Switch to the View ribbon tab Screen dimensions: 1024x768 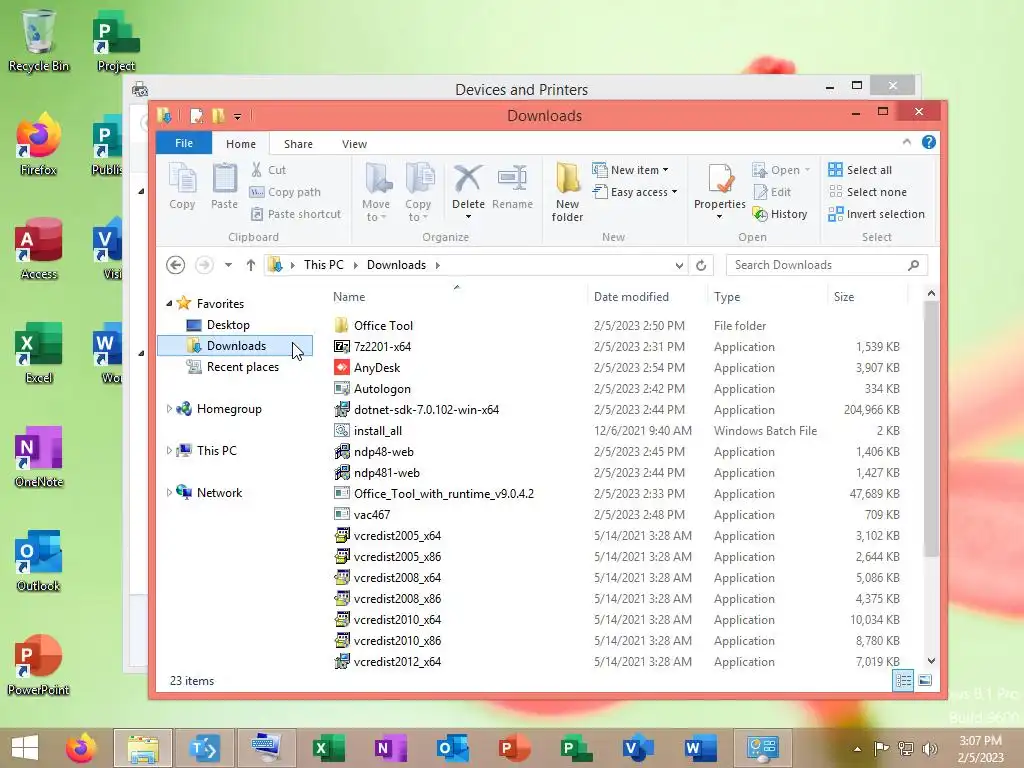[x=354, y=144]
